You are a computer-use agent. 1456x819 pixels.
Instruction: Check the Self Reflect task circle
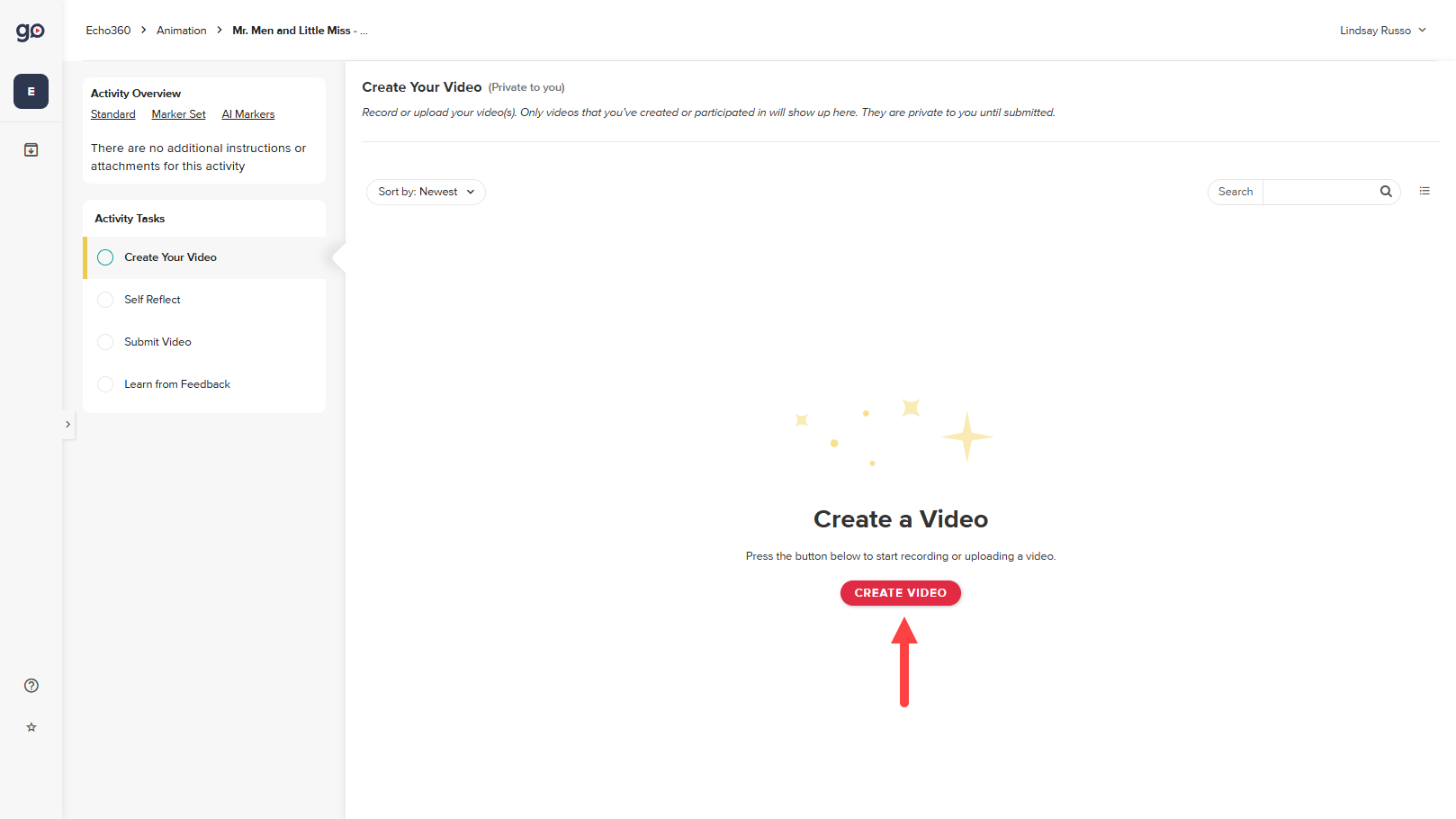(104, 299)
